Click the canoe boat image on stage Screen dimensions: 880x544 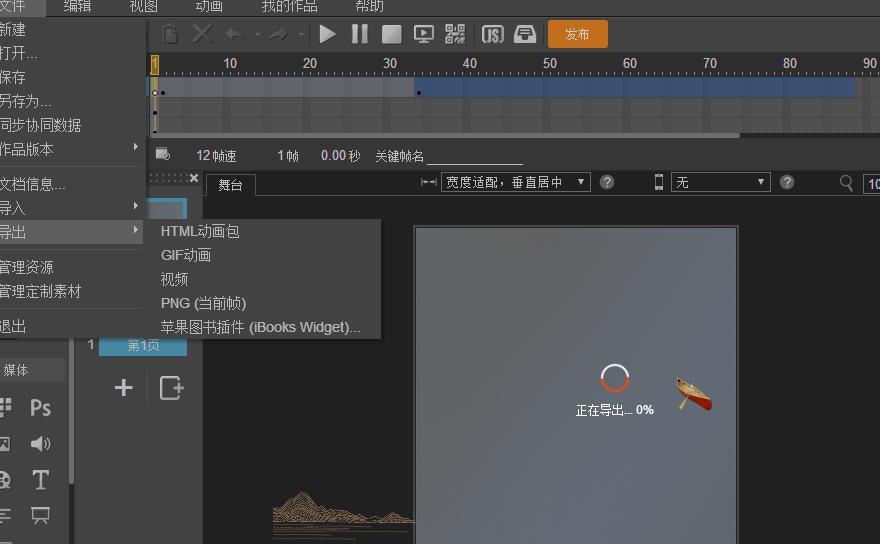[694, 394]
